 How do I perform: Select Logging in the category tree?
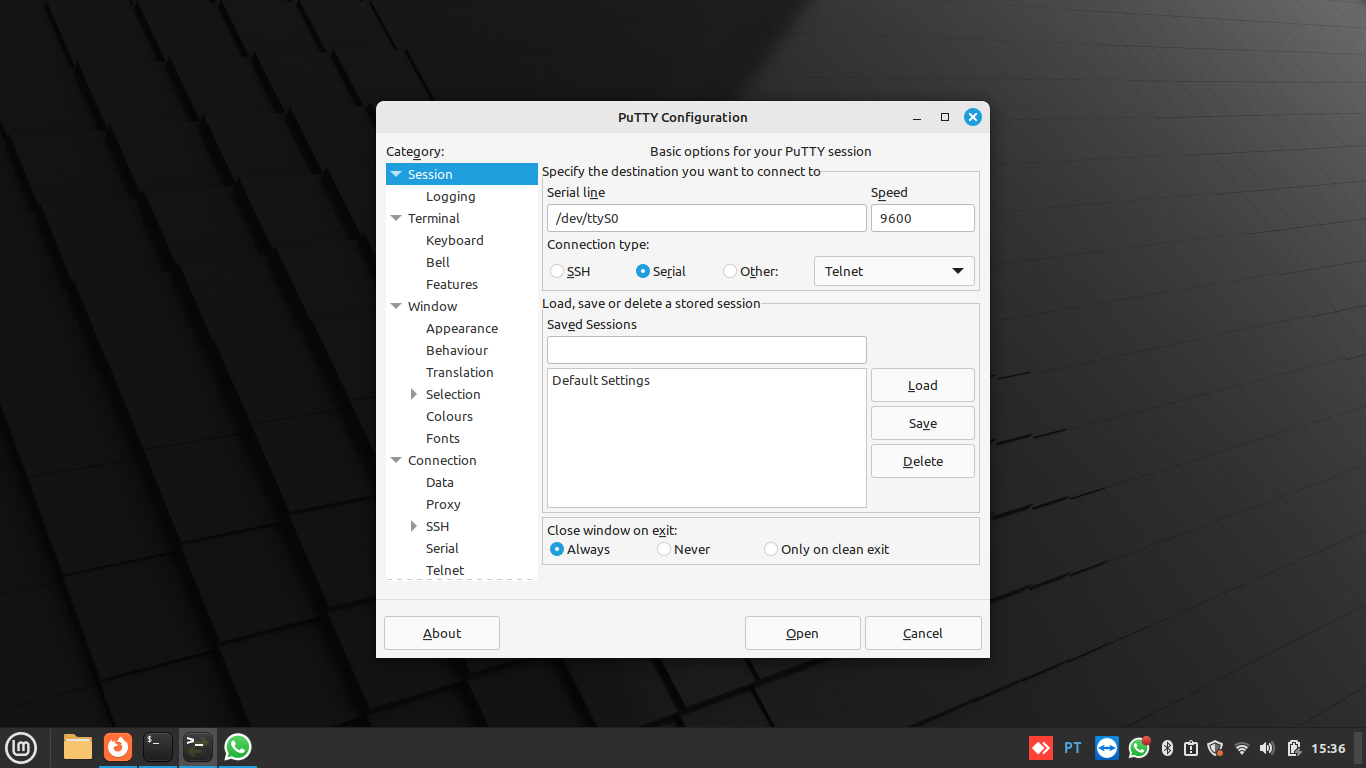(451, 196)
